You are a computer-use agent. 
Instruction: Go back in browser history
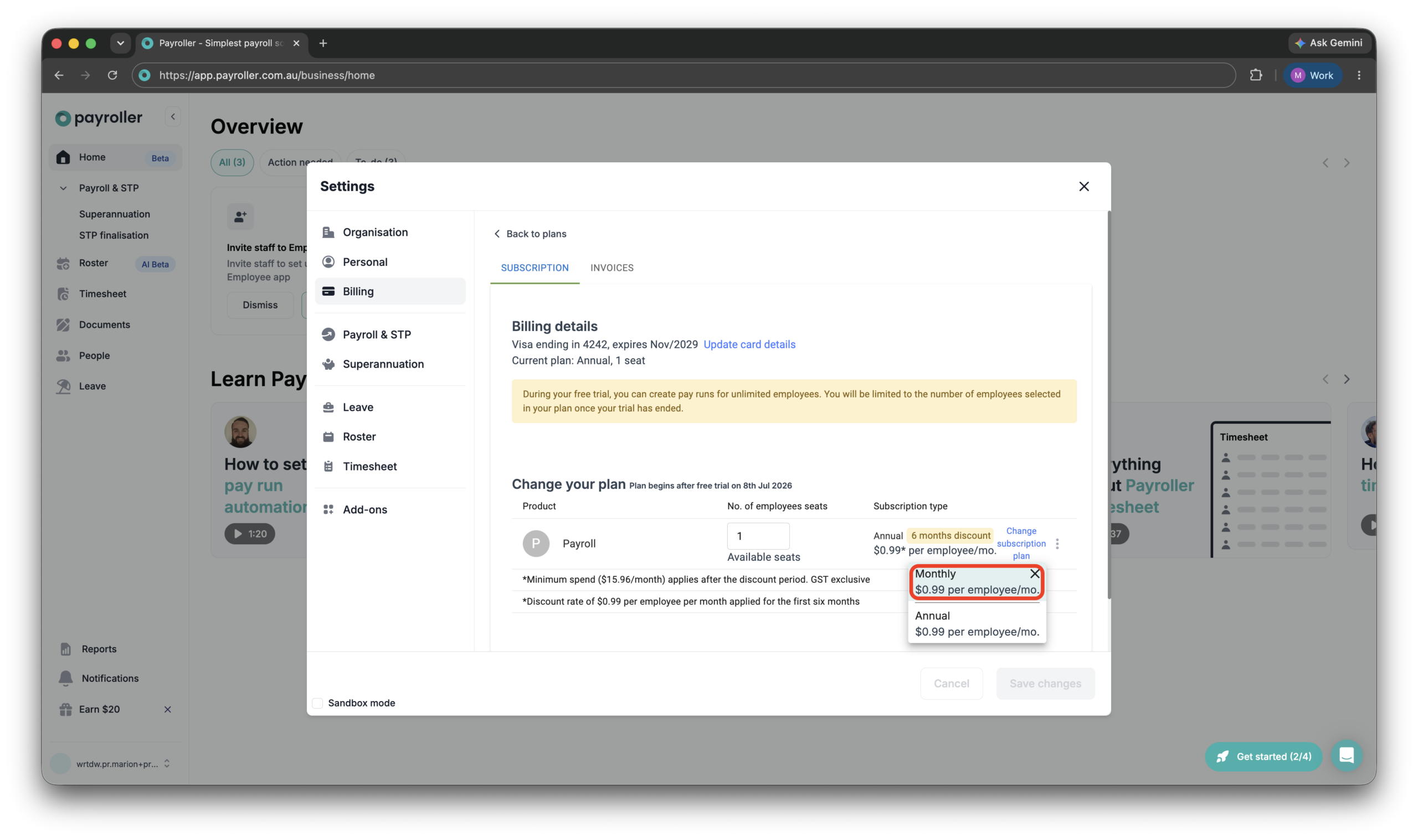pyautogui.click(x=59, y=75)
